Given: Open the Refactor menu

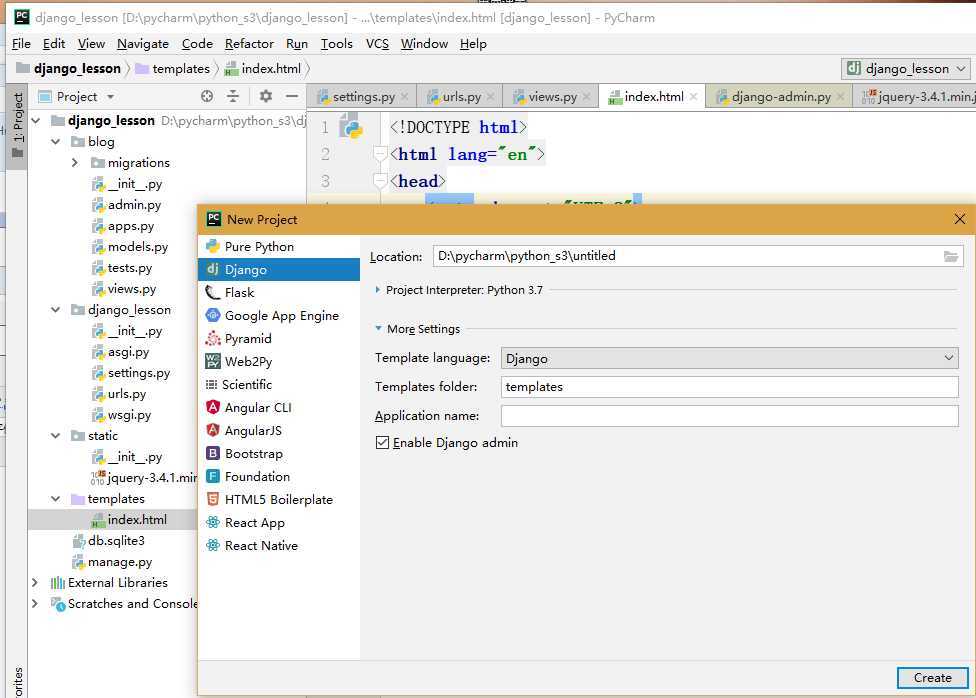Looking at the screenshot, I should pos(249,44).
